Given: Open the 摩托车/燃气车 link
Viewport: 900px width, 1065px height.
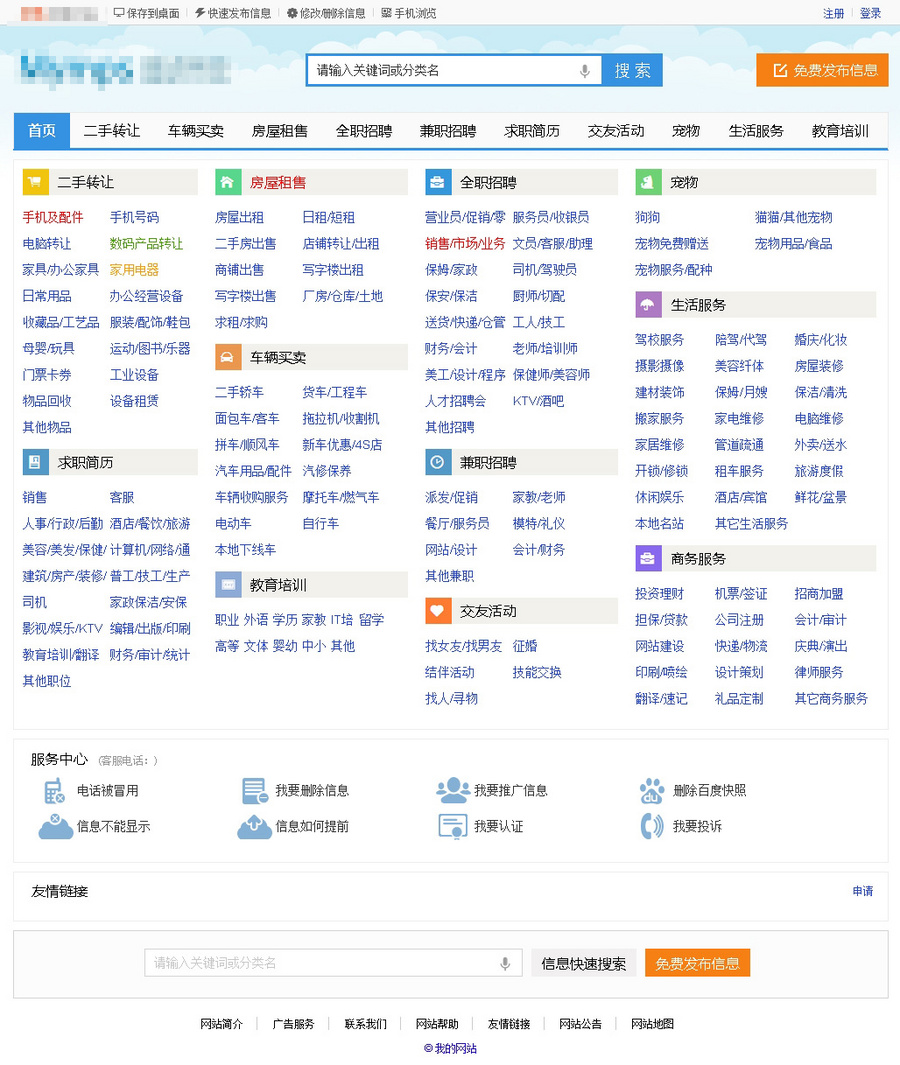Looking at the screenshot, I should [341, 497].
